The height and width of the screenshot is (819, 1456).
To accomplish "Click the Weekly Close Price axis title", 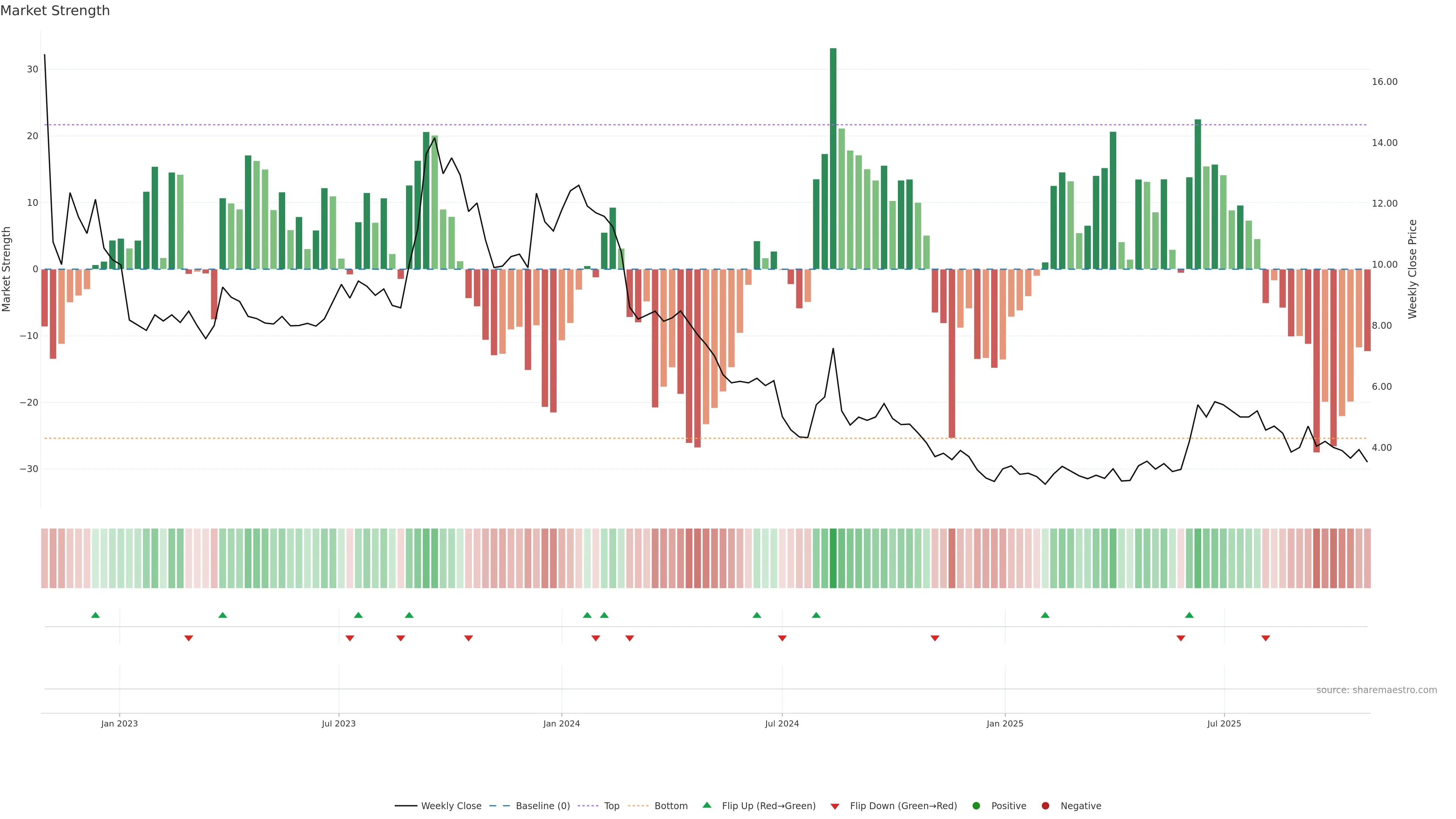I will pyautogui.click(x=1412, y=269).
